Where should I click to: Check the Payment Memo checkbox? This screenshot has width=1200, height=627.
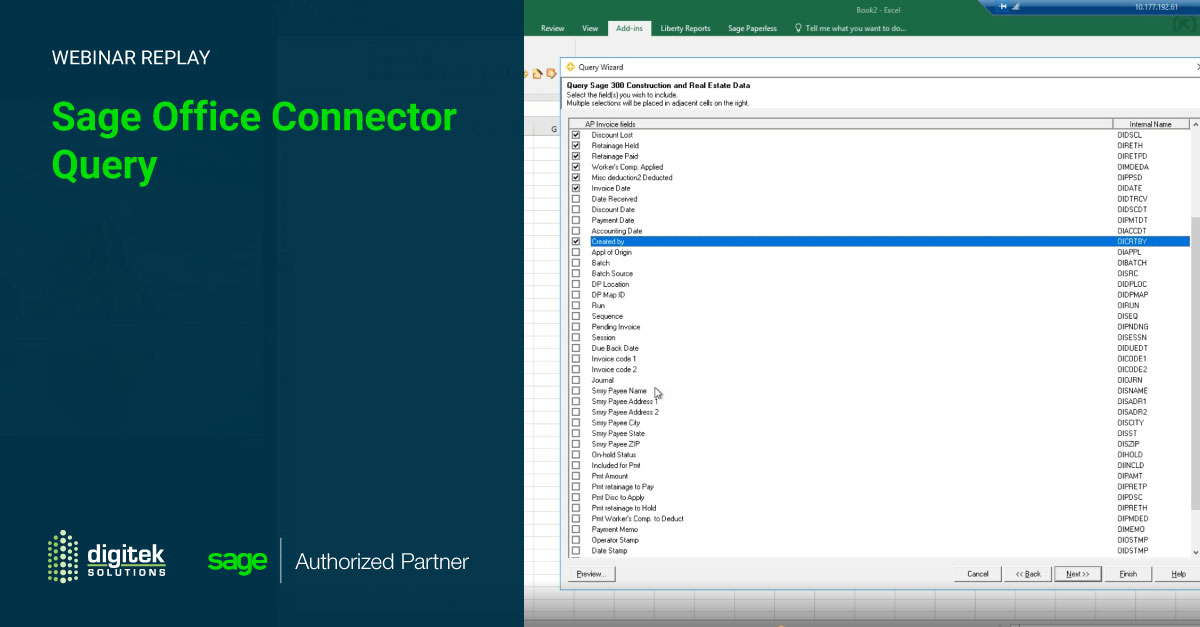coord(575,529)
